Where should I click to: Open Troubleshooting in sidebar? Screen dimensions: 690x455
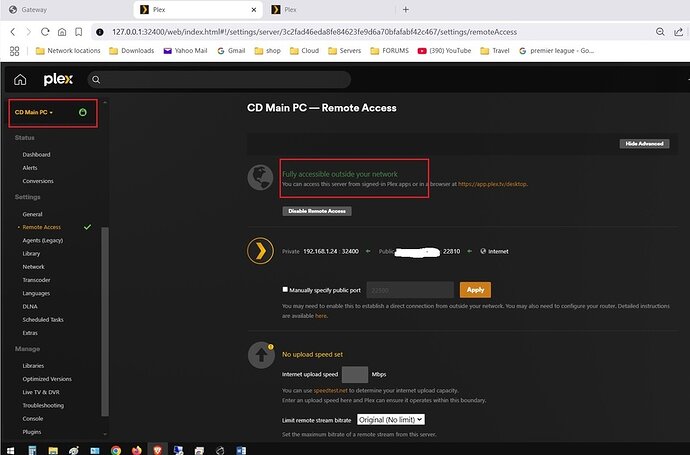coord(43,405)
